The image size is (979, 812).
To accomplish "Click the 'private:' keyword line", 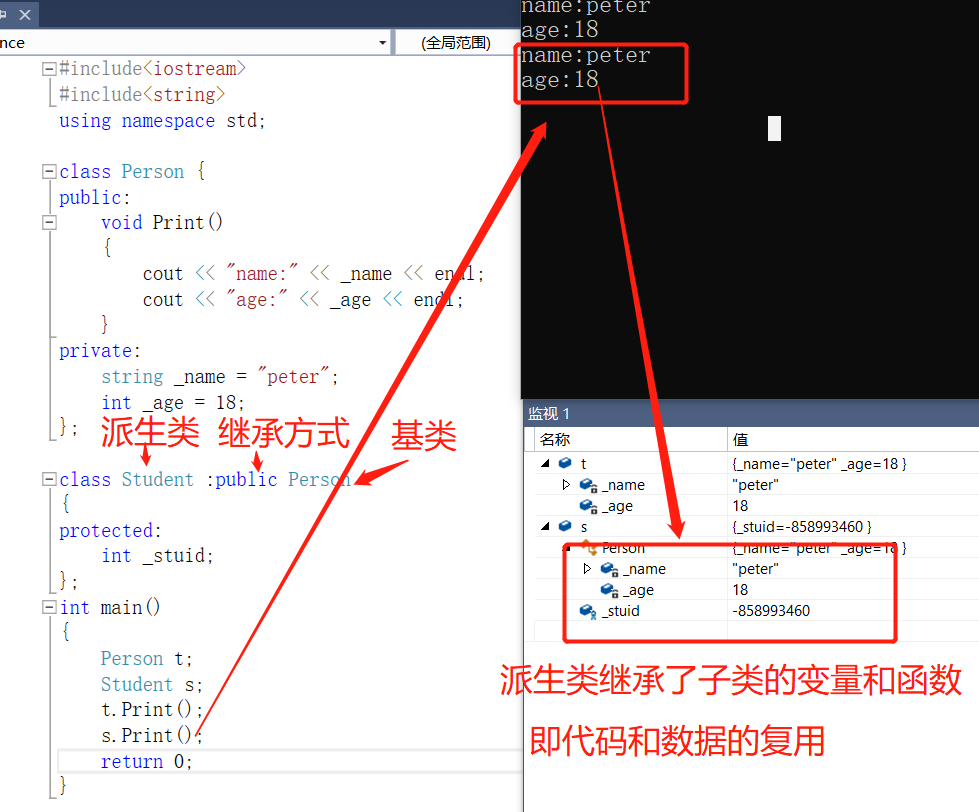I will [x=100, y=351].
